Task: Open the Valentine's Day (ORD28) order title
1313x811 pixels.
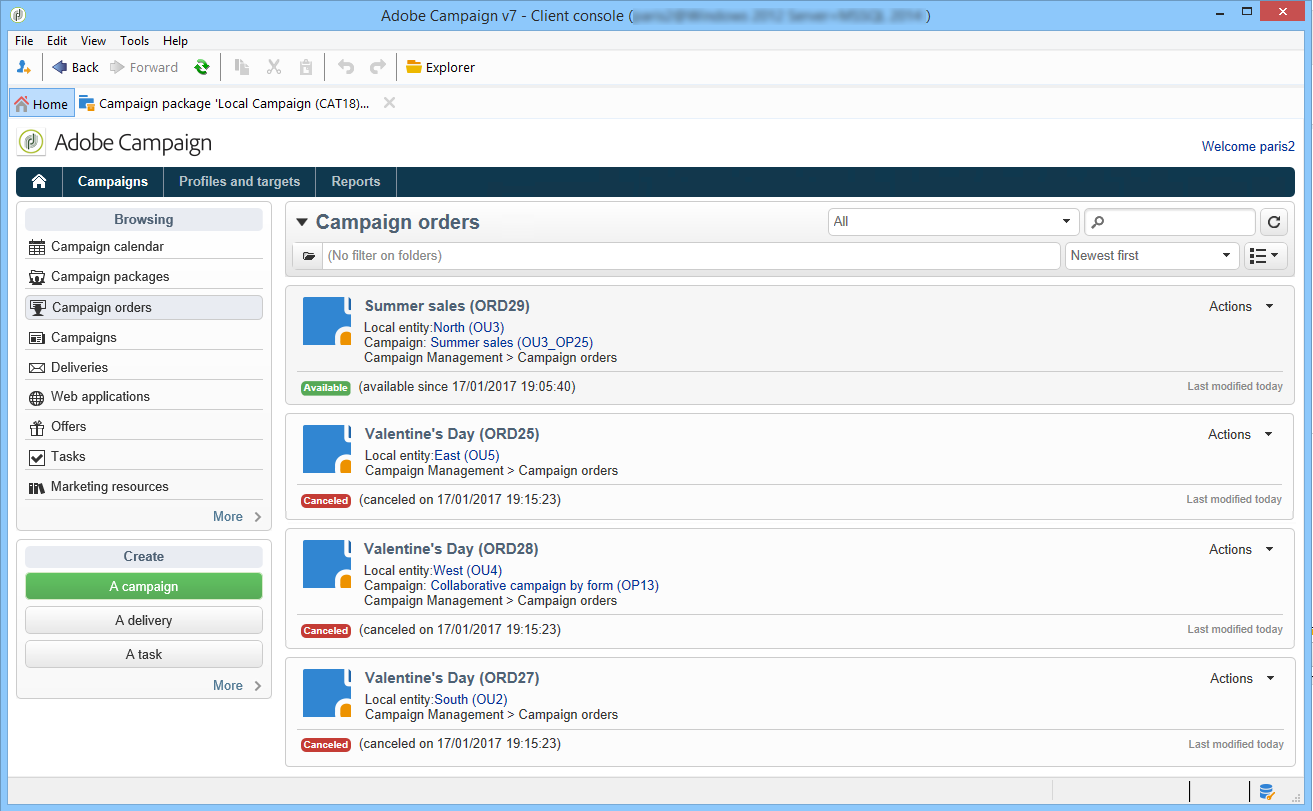Action: (451, 549)
